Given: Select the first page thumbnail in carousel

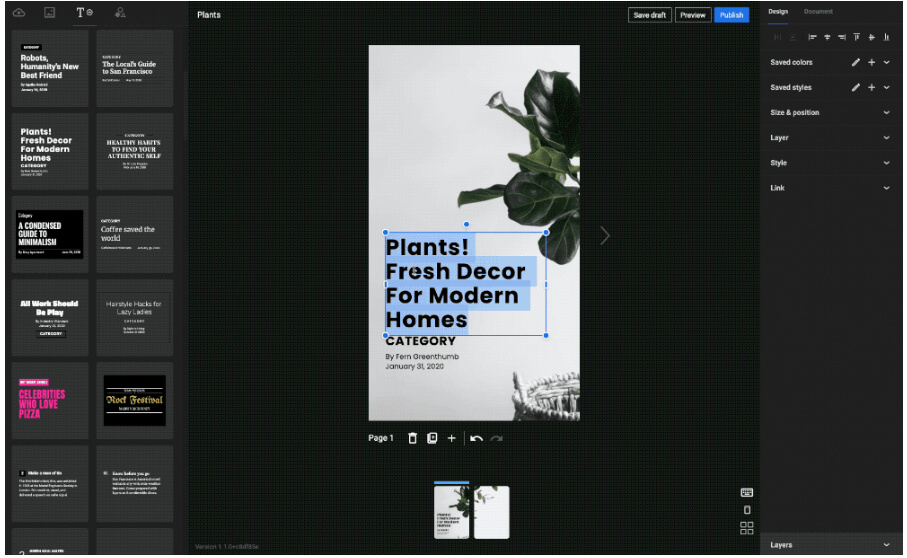Looking at the screenshot, I should tap(452, 512).
